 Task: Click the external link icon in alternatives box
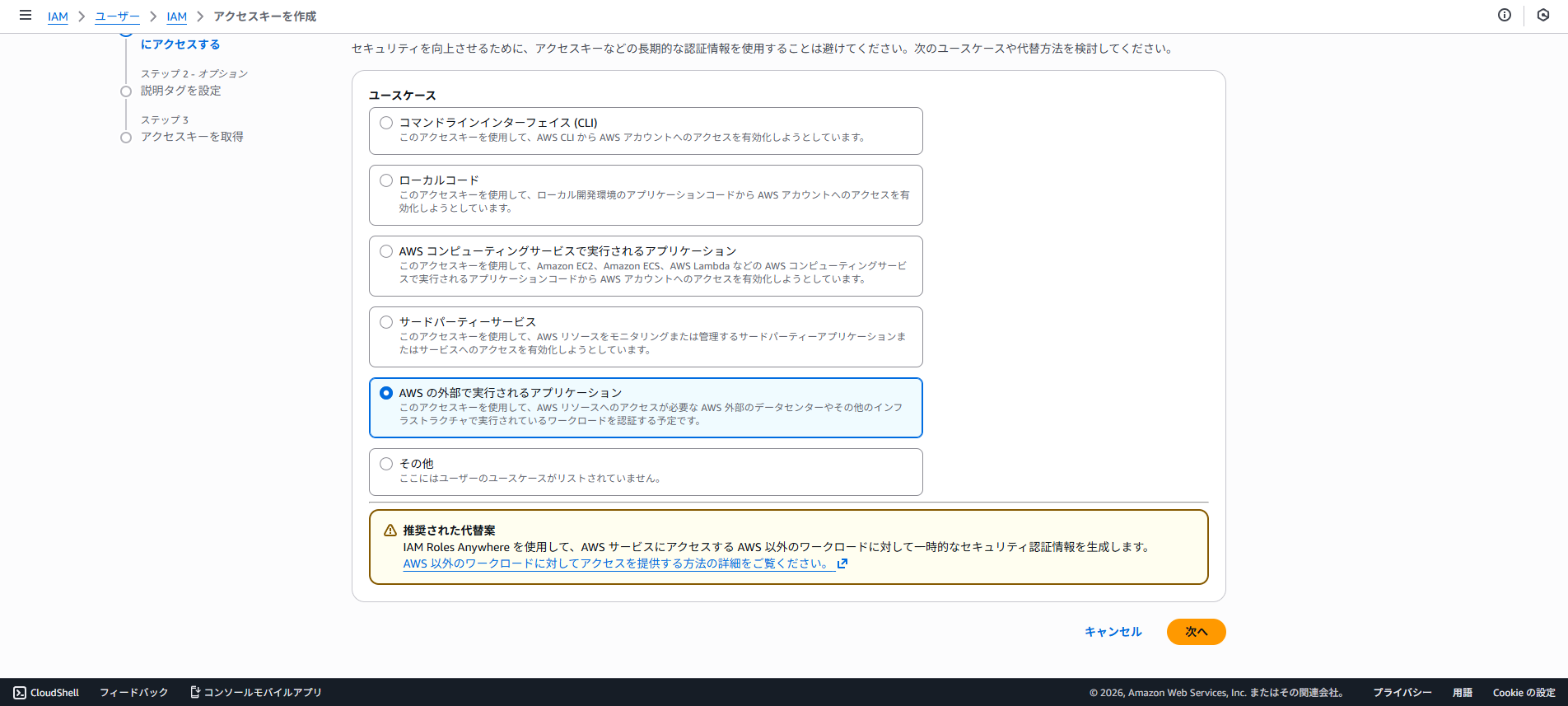[842, 564]
